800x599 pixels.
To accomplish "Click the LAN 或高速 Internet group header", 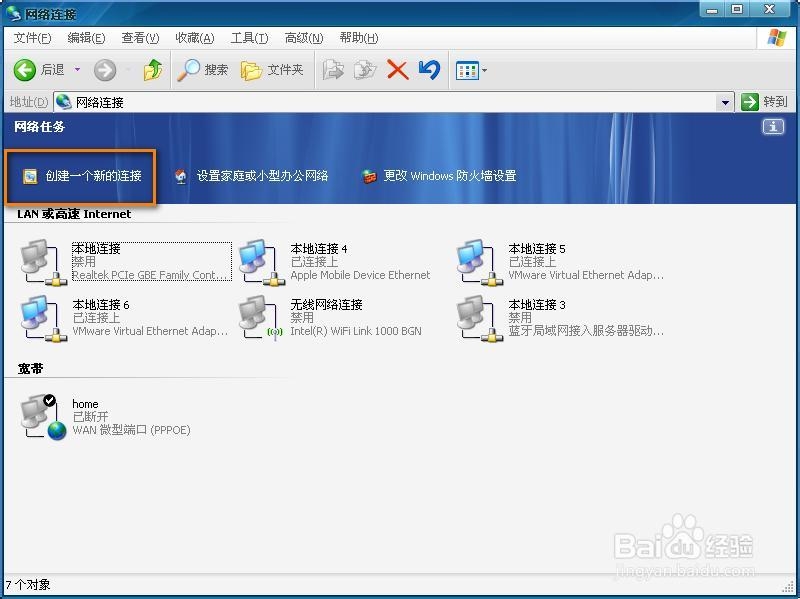I will pos(74,214).
